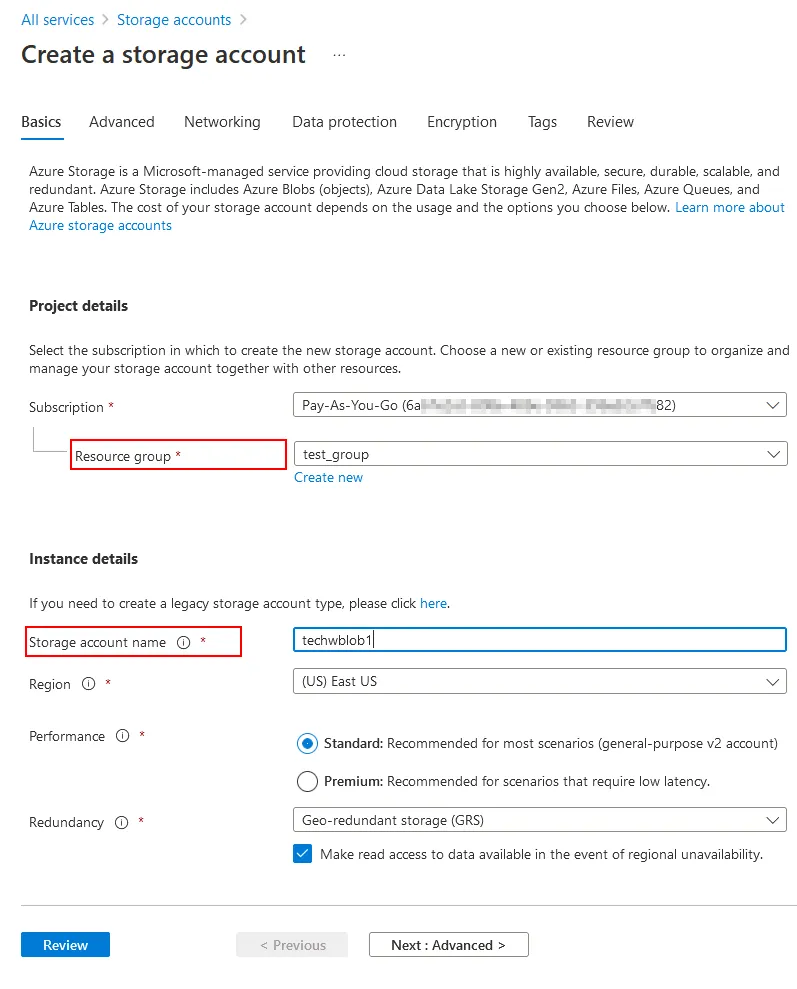Focus the Storage account name field

point(539,640)
